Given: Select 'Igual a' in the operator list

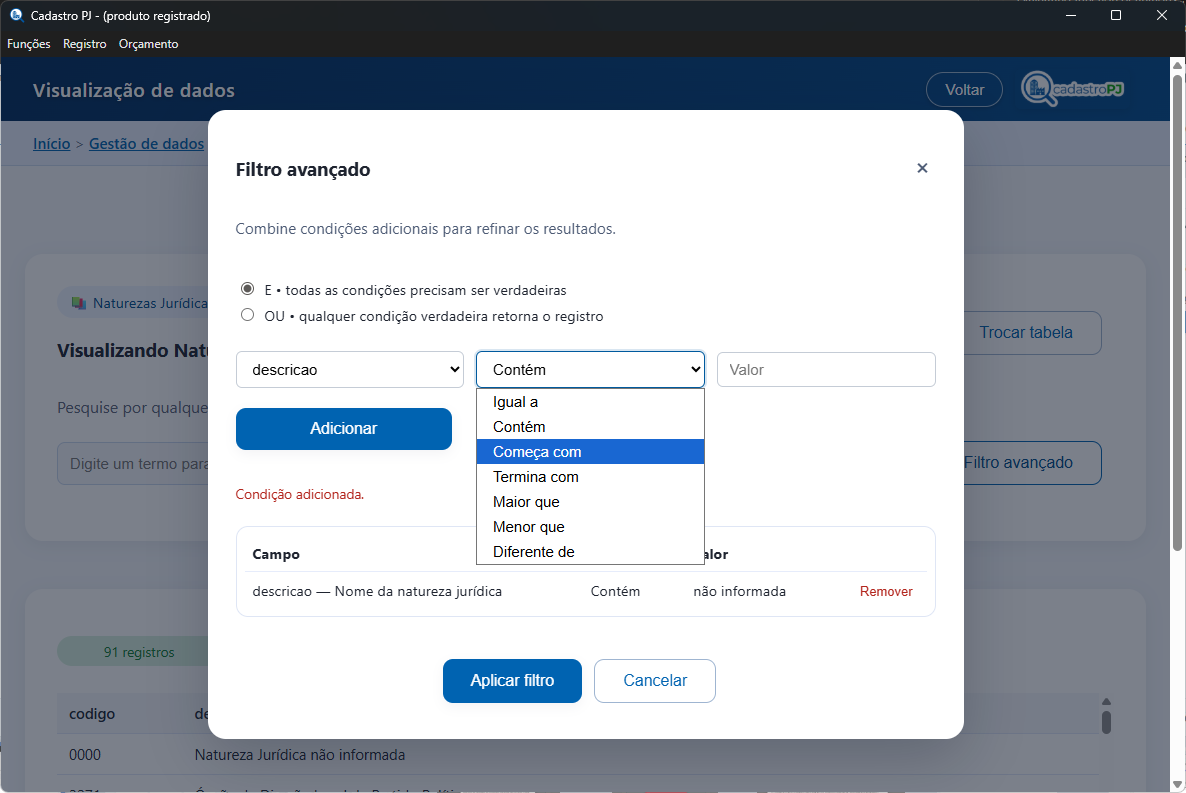Looking at the screenshot, I should tap(590, 402).
